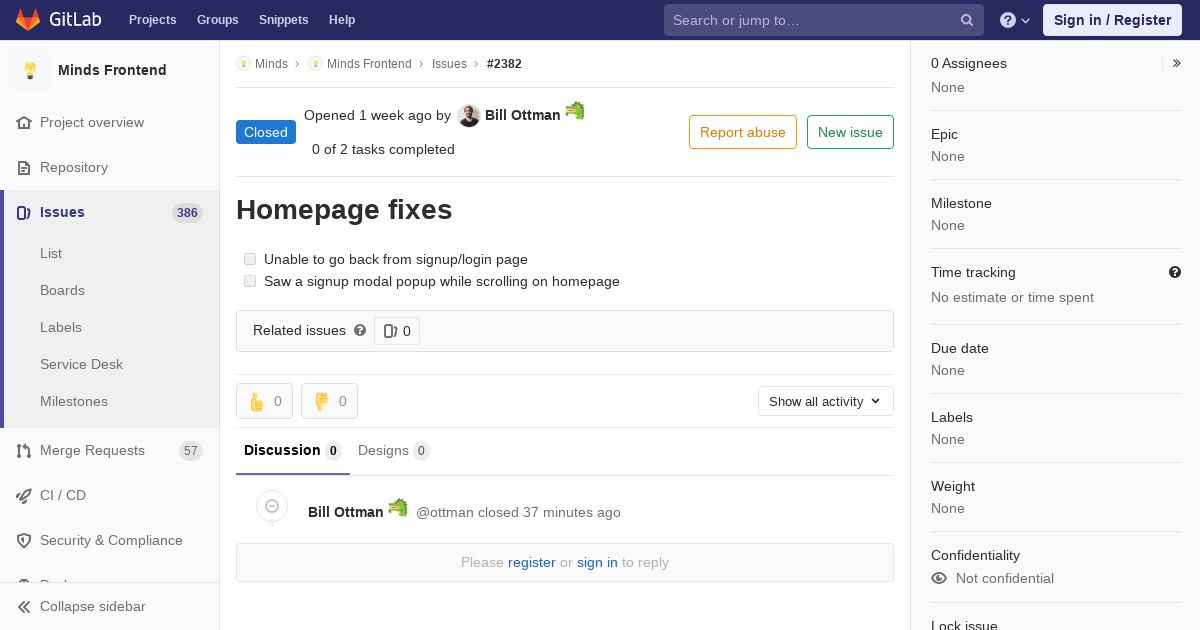1200x630 pixels.
Task: Open the Help question mark menu
Action: 1015,20
